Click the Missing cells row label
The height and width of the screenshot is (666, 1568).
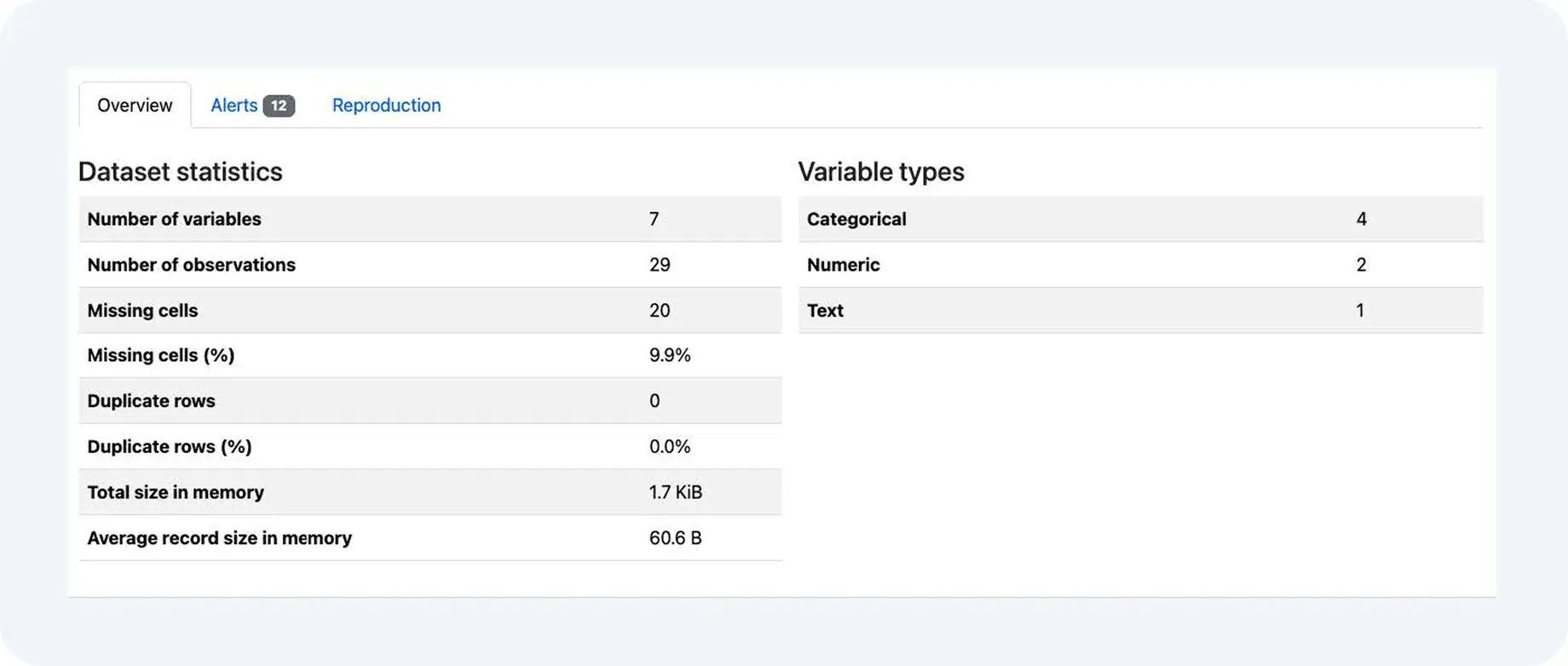(x=142, y=311)
